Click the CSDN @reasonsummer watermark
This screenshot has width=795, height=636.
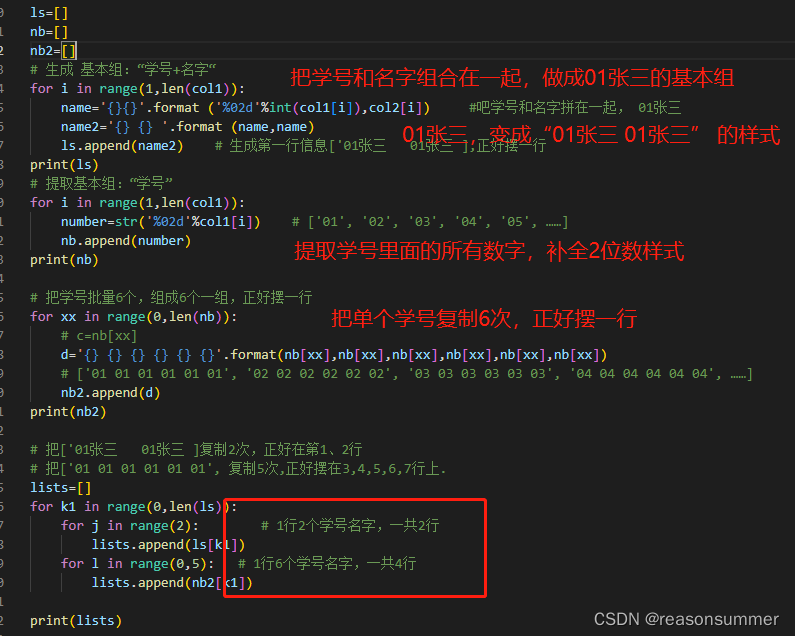coord(686,619)
